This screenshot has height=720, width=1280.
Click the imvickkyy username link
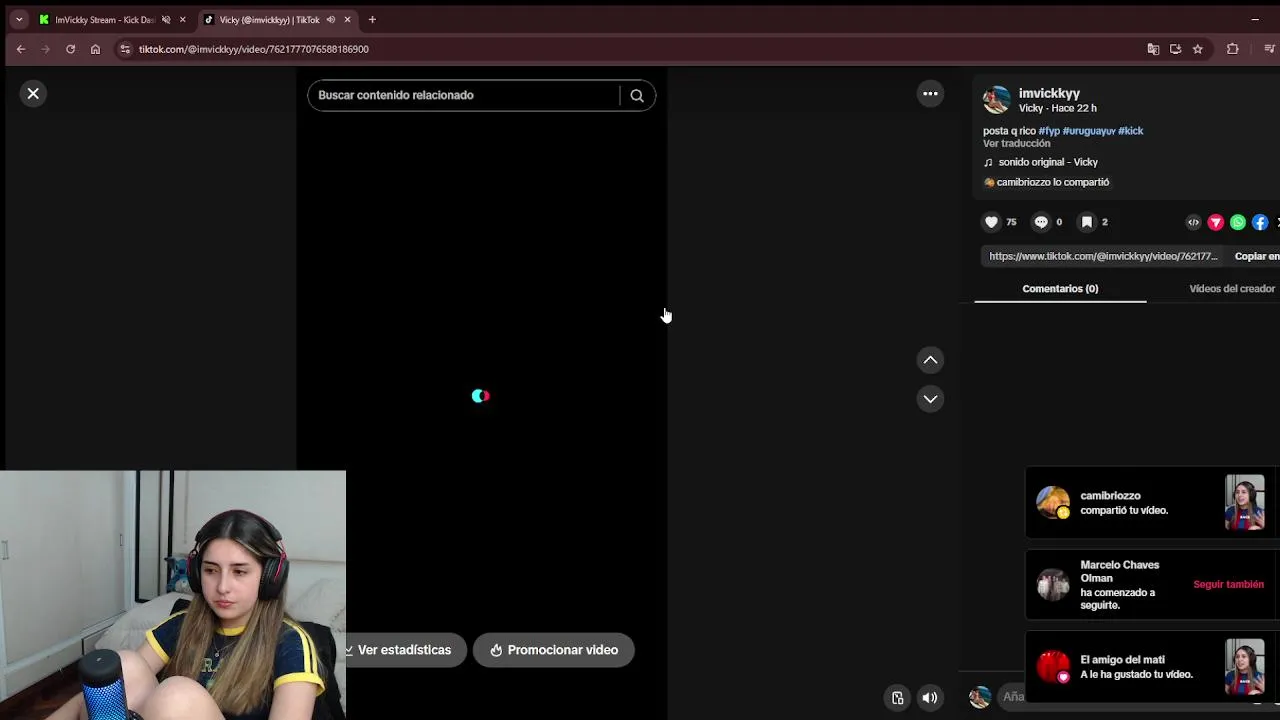[1049, 93]
